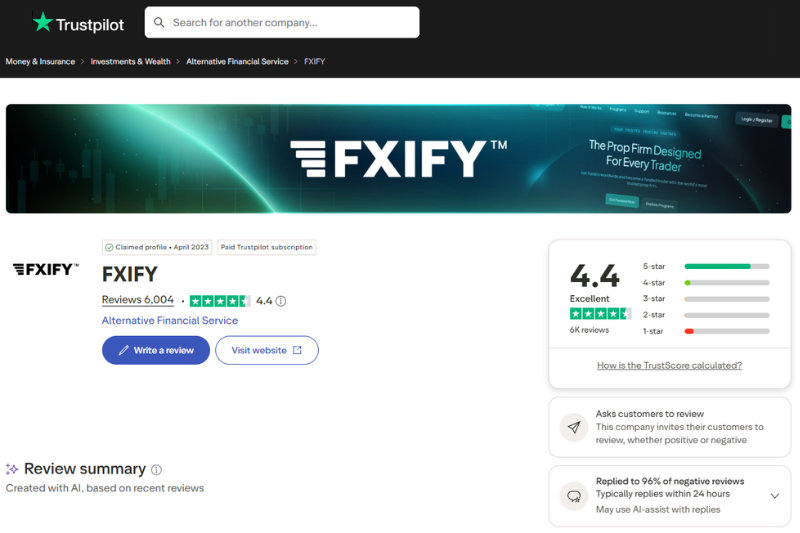Click the FXIFY breadcrumb text
This screenshot has width=800, height=533.
pyautogui.click(x=314, y=61)
